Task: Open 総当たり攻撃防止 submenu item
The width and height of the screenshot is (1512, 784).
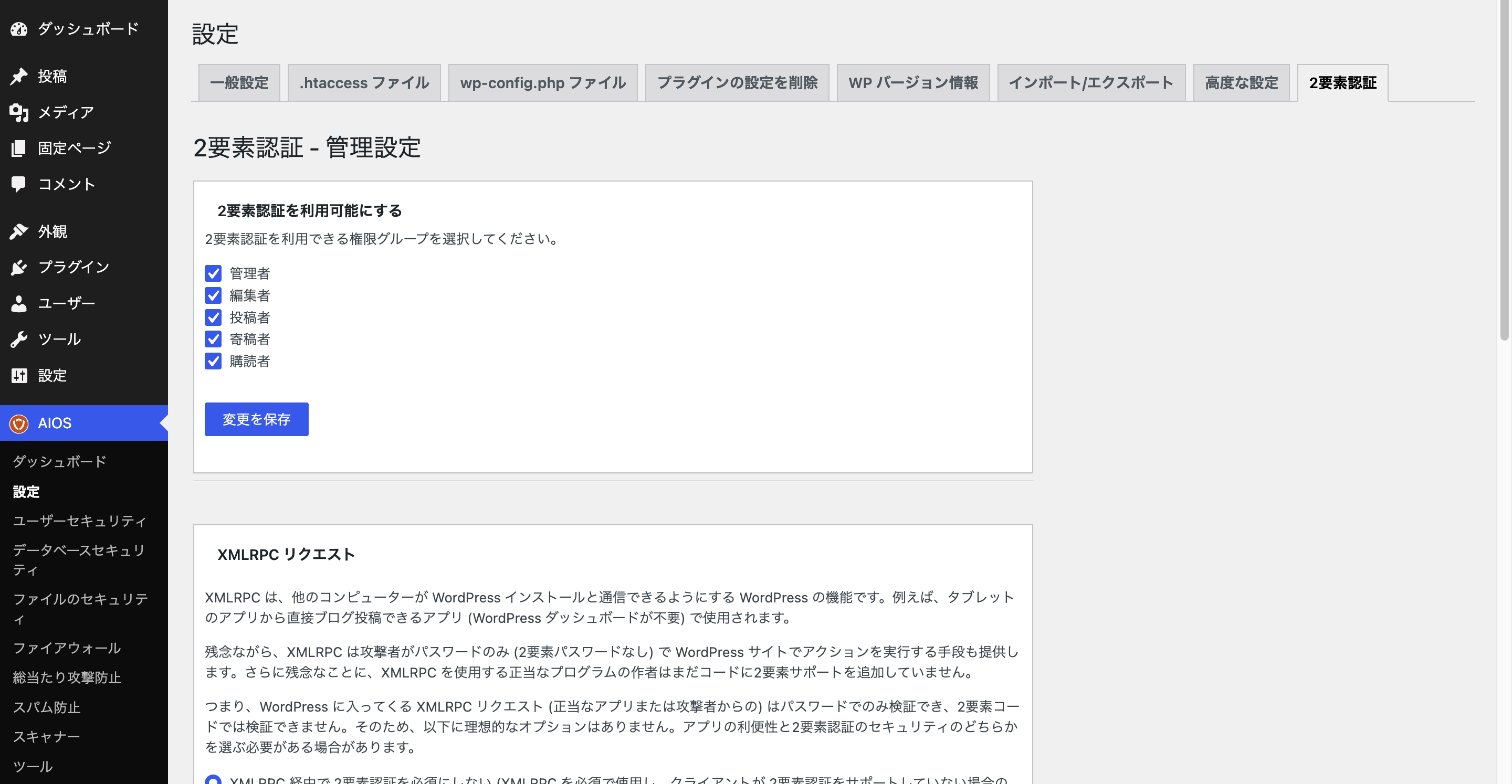Action: tap(67, 677)
